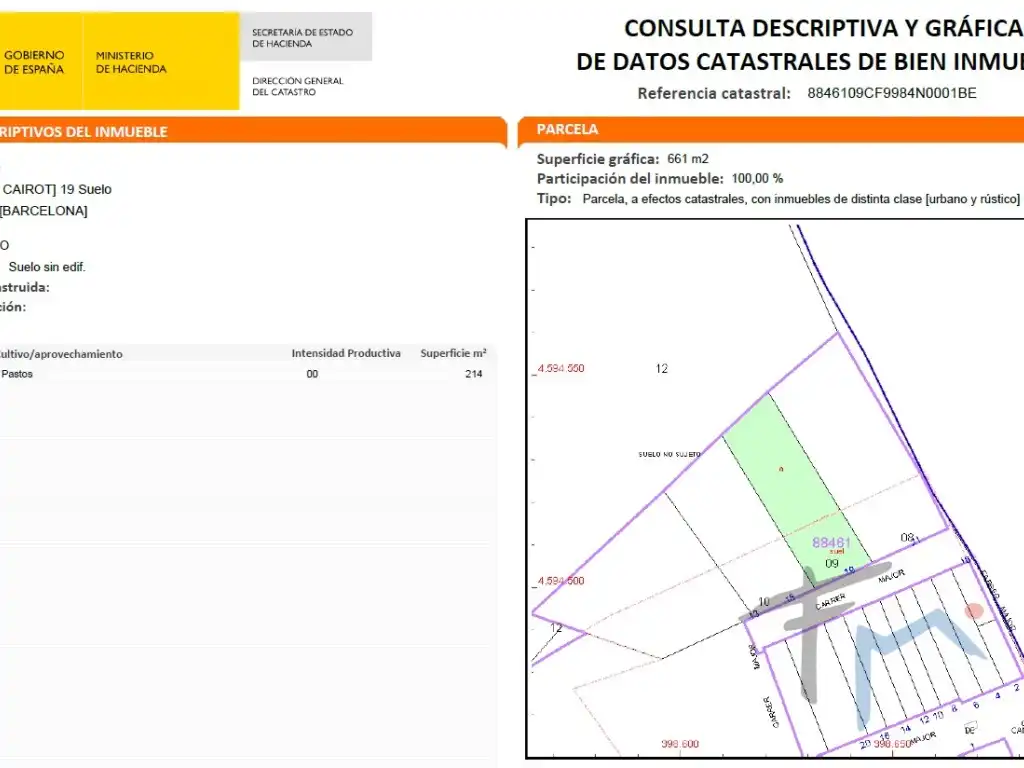Click parcel number 09 on the map

(831, 564)
